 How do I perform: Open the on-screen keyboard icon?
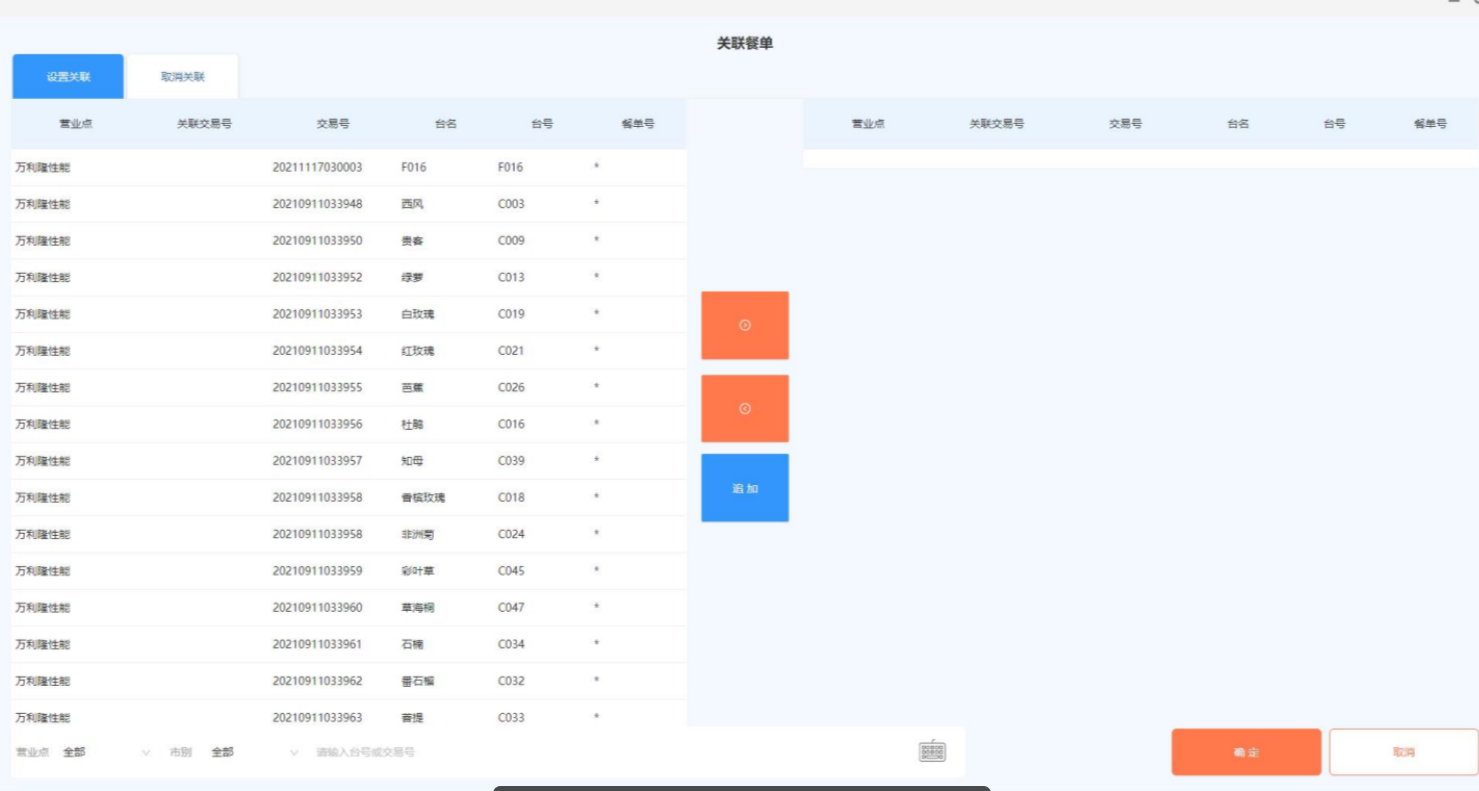pyautogui.click(x=931, y=752)
